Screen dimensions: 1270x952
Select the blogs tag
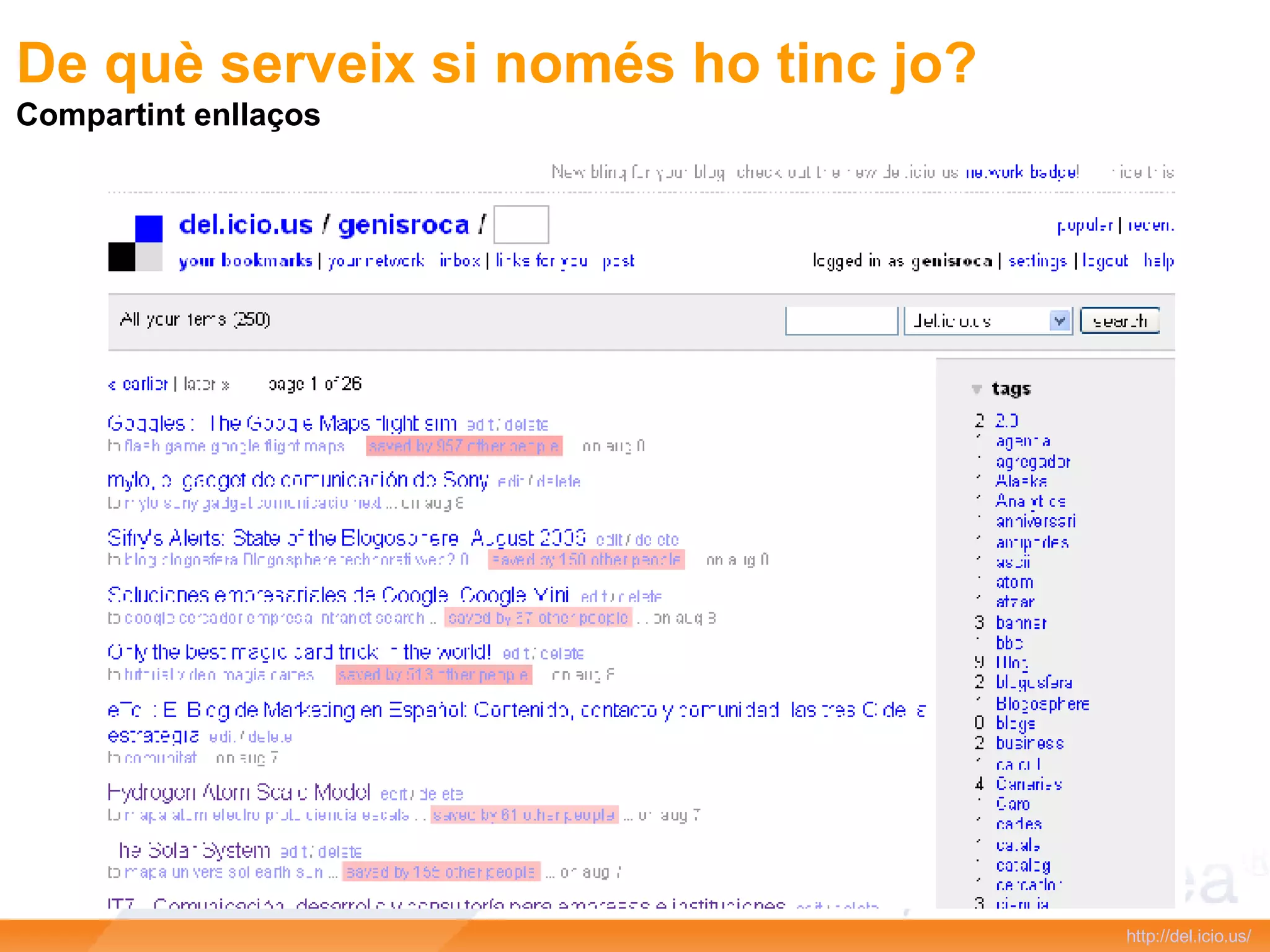point(1016,723)
